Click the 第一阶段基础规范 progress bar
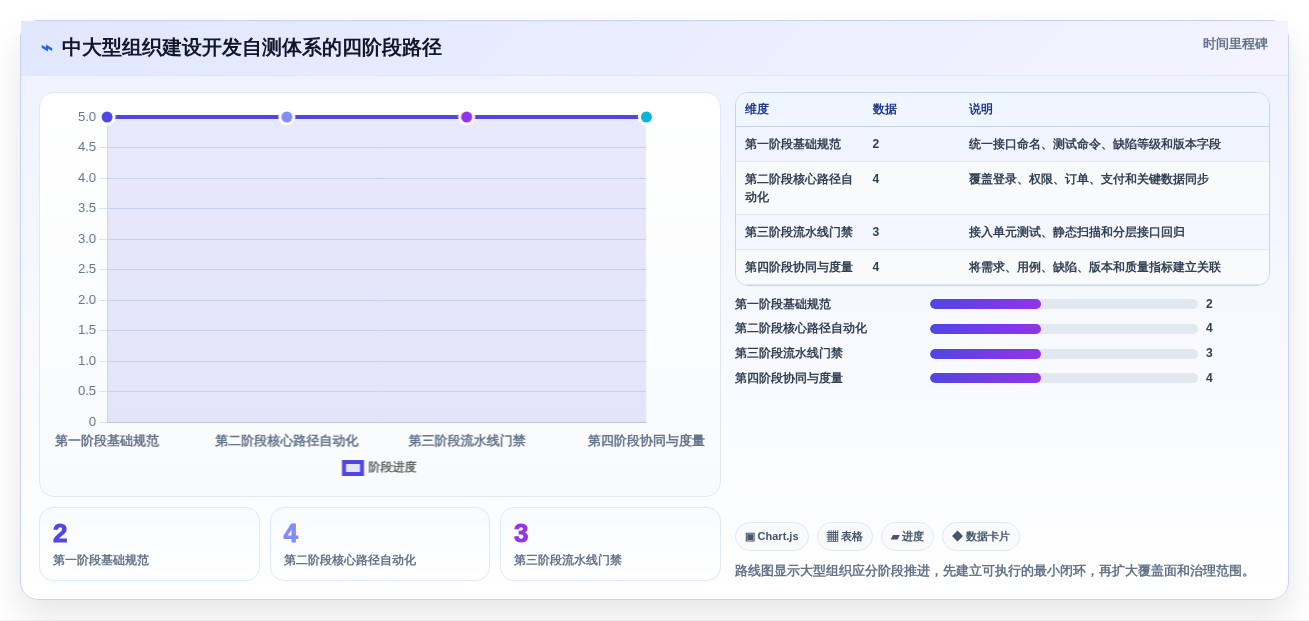This screenshot has height=621, width=1309. click(x=1064, y=304)
